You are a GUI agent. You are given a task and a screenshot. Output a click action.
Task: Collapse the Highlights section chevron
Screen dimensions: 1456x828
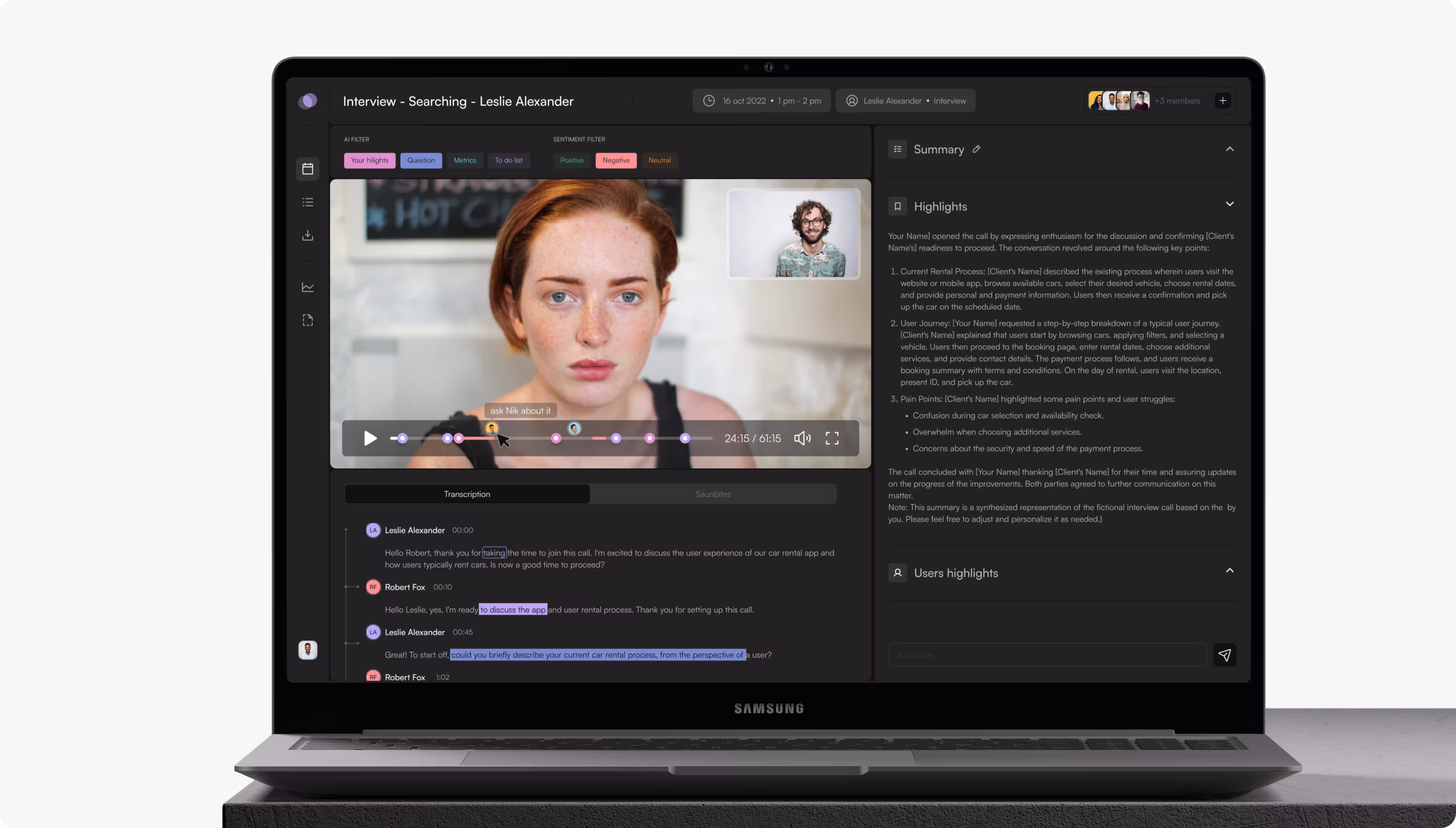1230,204
